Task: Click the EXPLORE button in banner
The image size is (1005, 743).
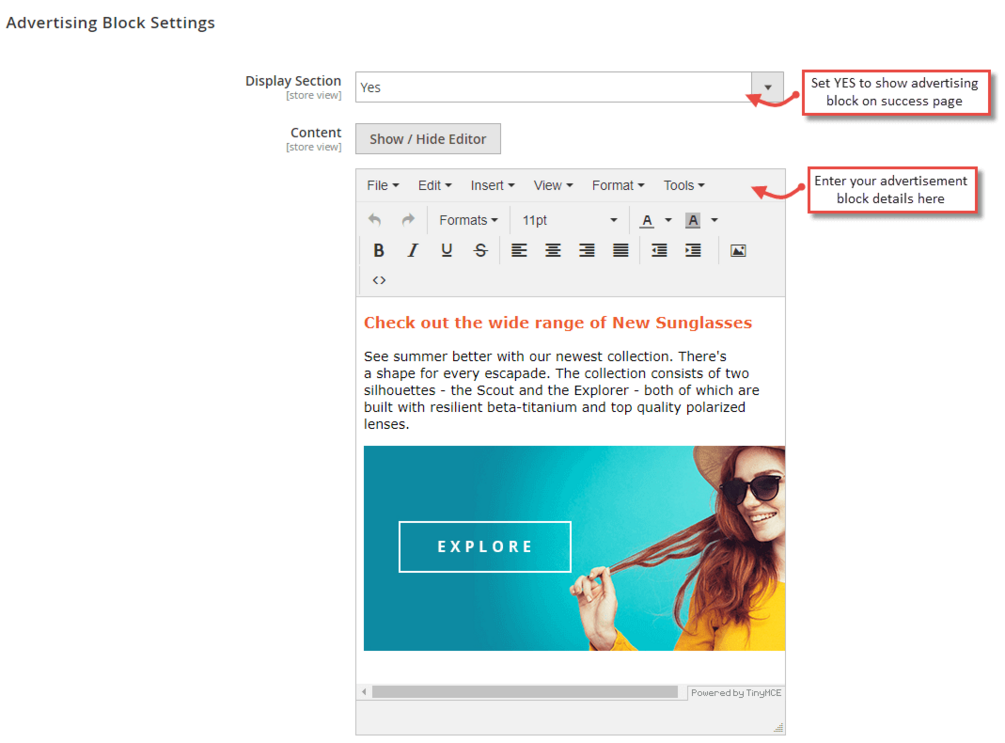Action: click(485, 547)
